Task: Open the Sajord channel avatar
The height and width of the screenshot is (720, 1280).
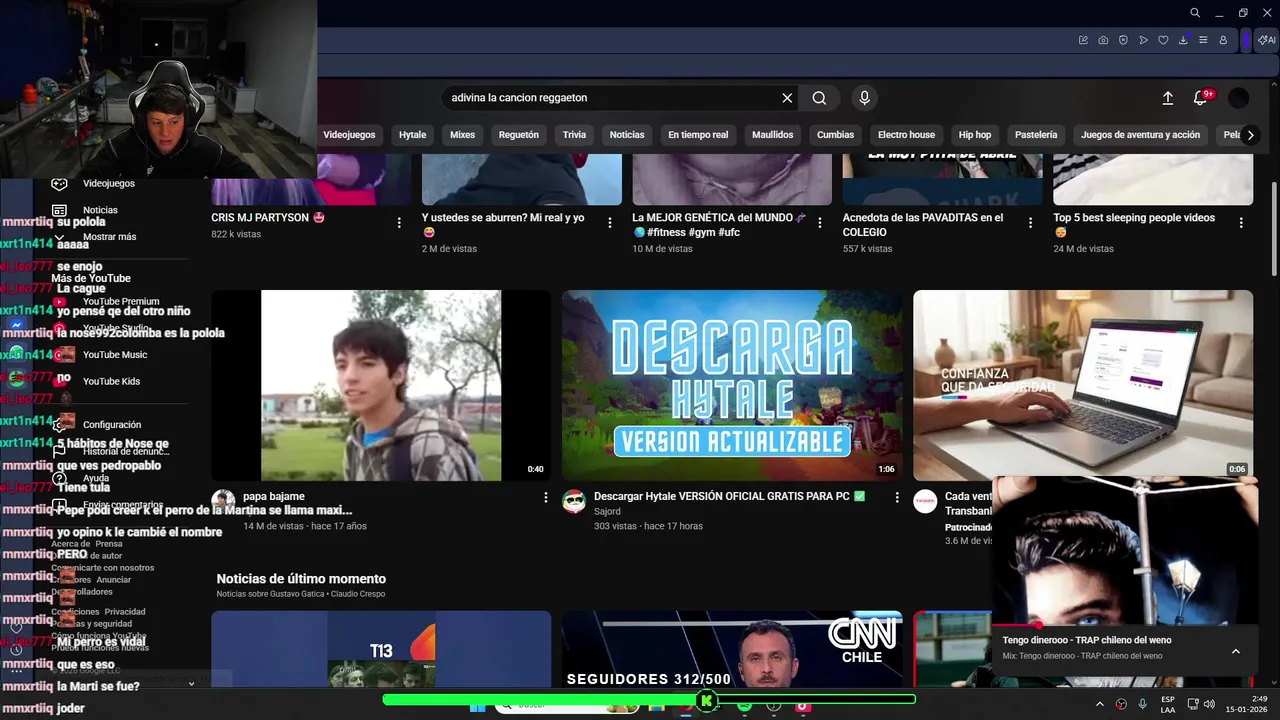Action: tap(574, 502)
